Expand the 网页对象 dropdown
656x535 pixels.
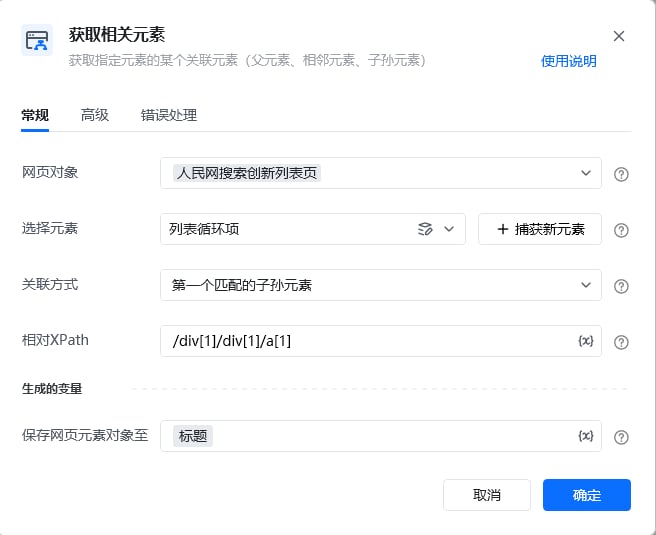click(x=586, y=173)
